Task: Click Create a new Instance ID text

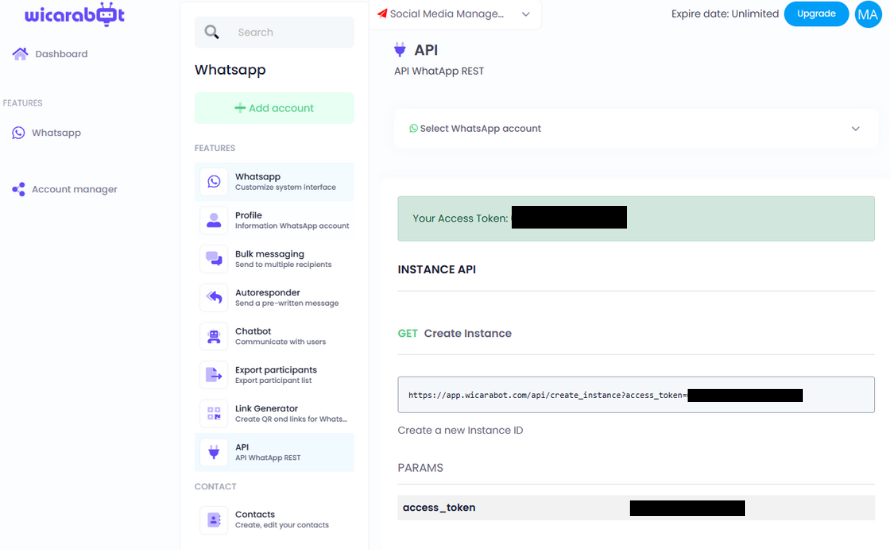Action: pyautogui.click(x=460, y=430)
